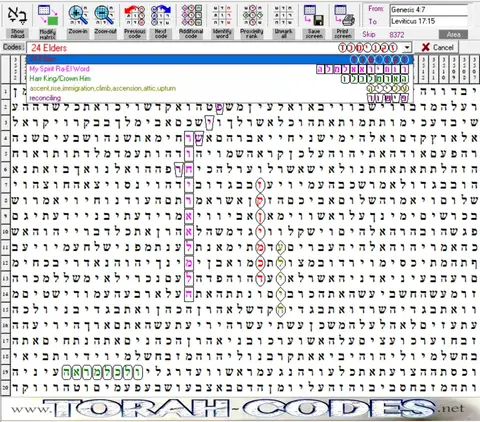The image size is (480, 422).
Task: Click purple boxed letter in row 2
Action: [x=219, y=107]
